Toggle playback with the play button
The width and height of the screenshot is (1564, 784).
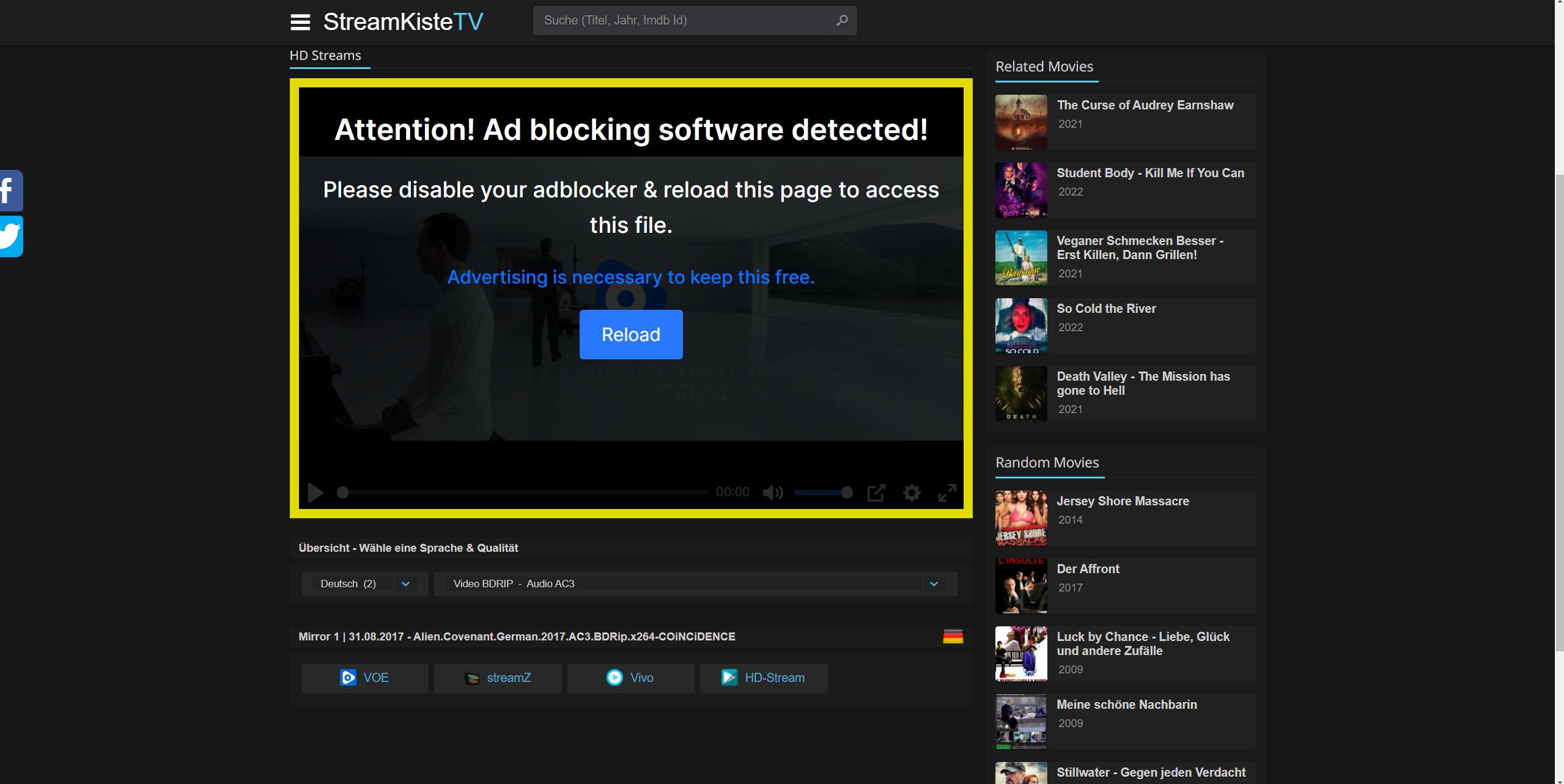[x=315, y=493]
